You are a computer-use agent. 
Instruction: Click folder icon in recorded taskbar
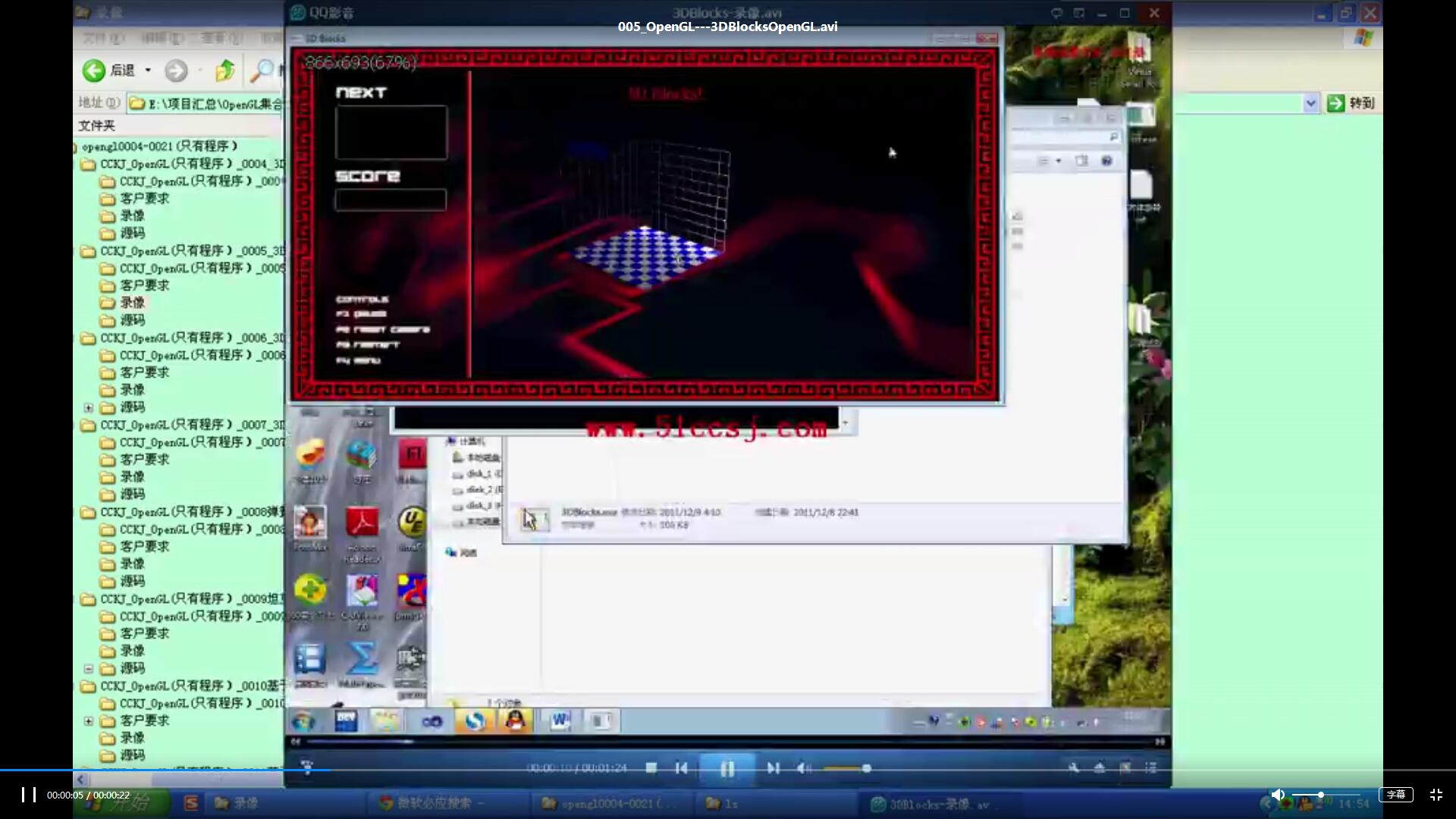pos(387,720)
